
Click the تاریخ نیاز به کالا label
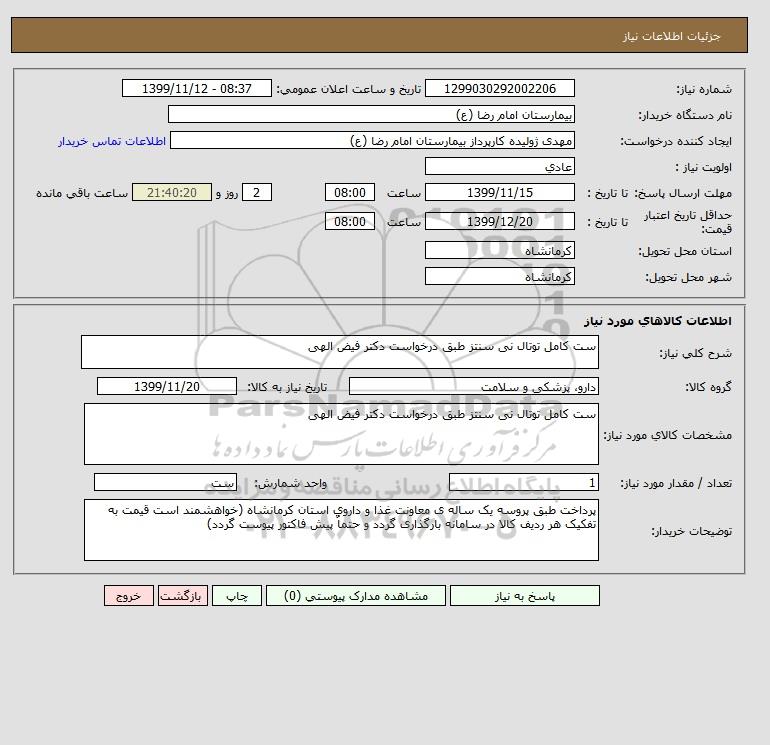tap(287, 387)
